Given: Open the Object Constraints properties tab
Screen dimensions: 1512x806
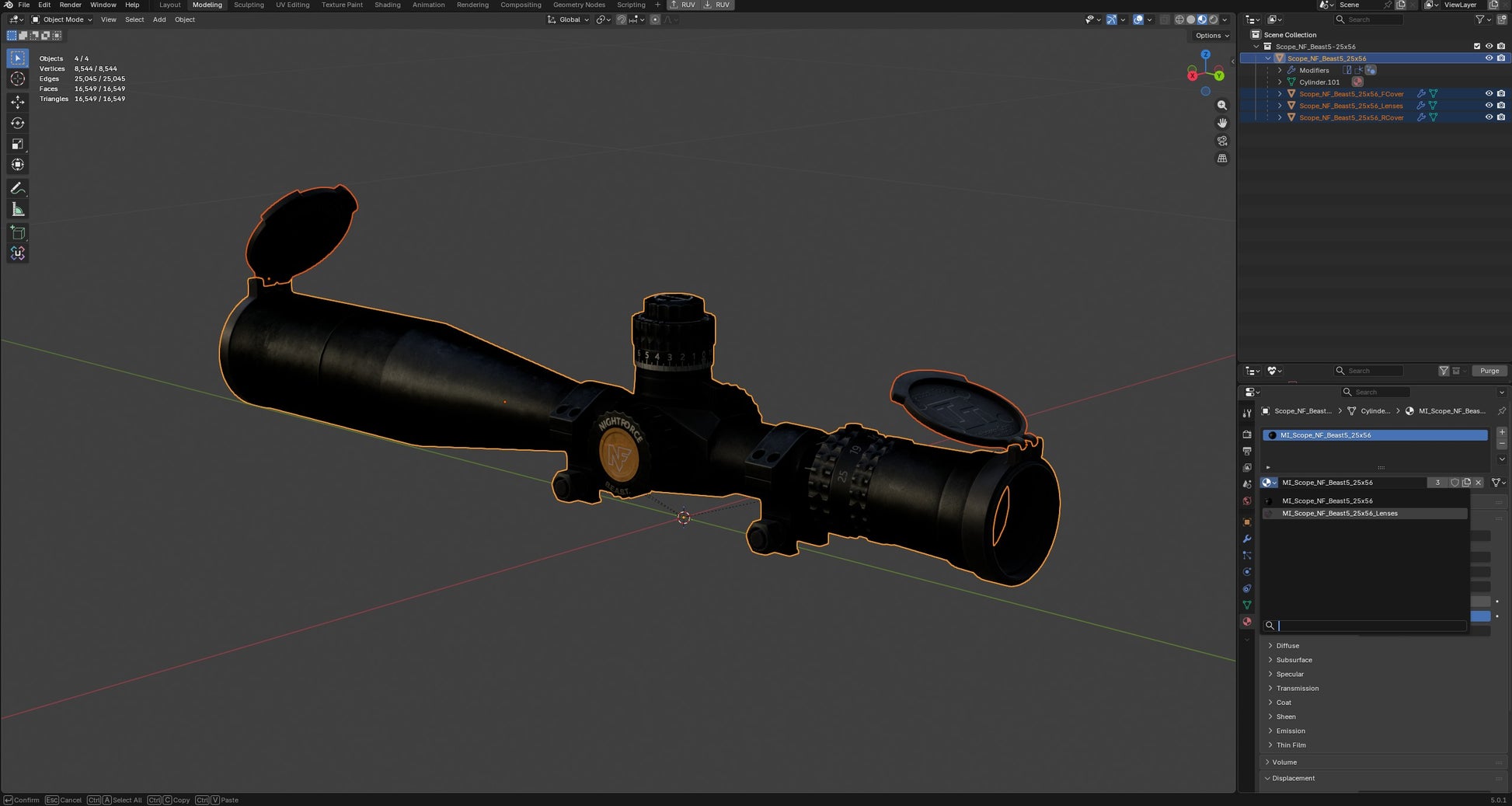Looking at the screenshot, I should point(1247,588).
